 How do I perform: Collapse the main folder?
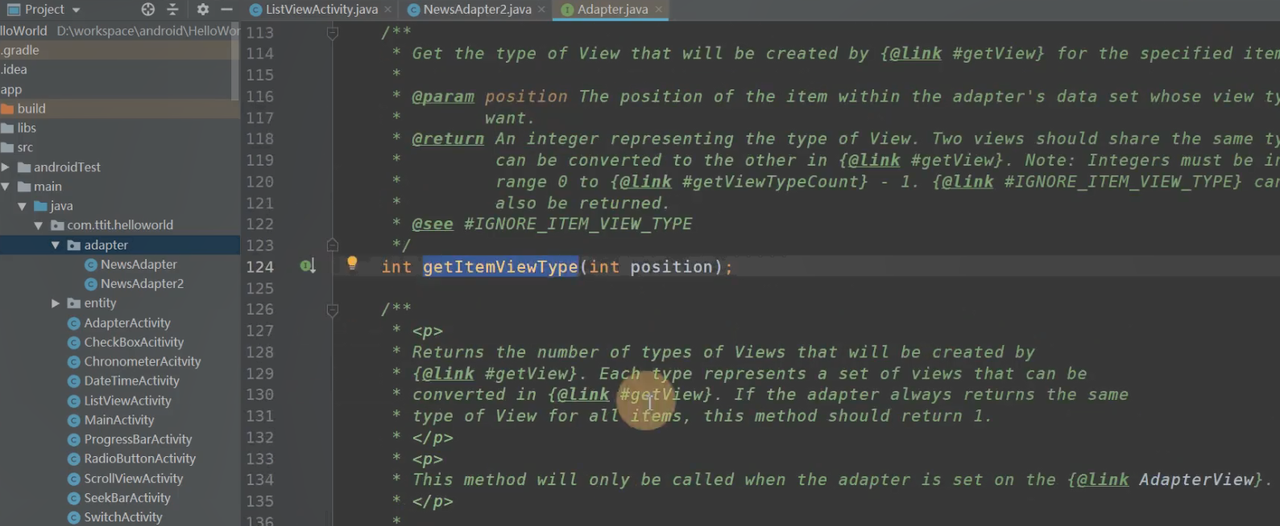[6, 187]
